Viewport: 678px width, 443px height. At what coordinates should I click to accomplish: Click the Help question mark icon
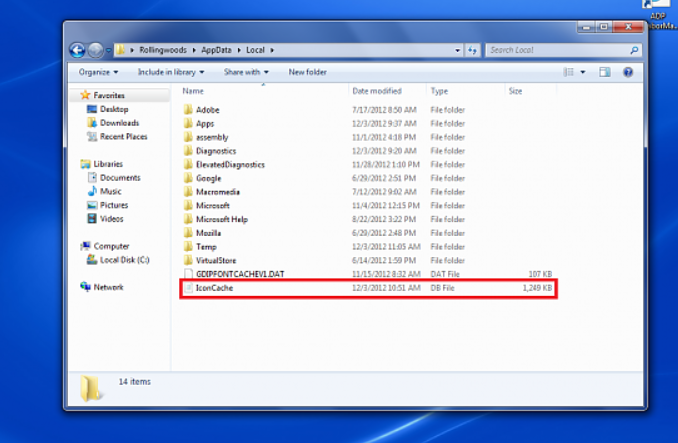tap(628, 72)
